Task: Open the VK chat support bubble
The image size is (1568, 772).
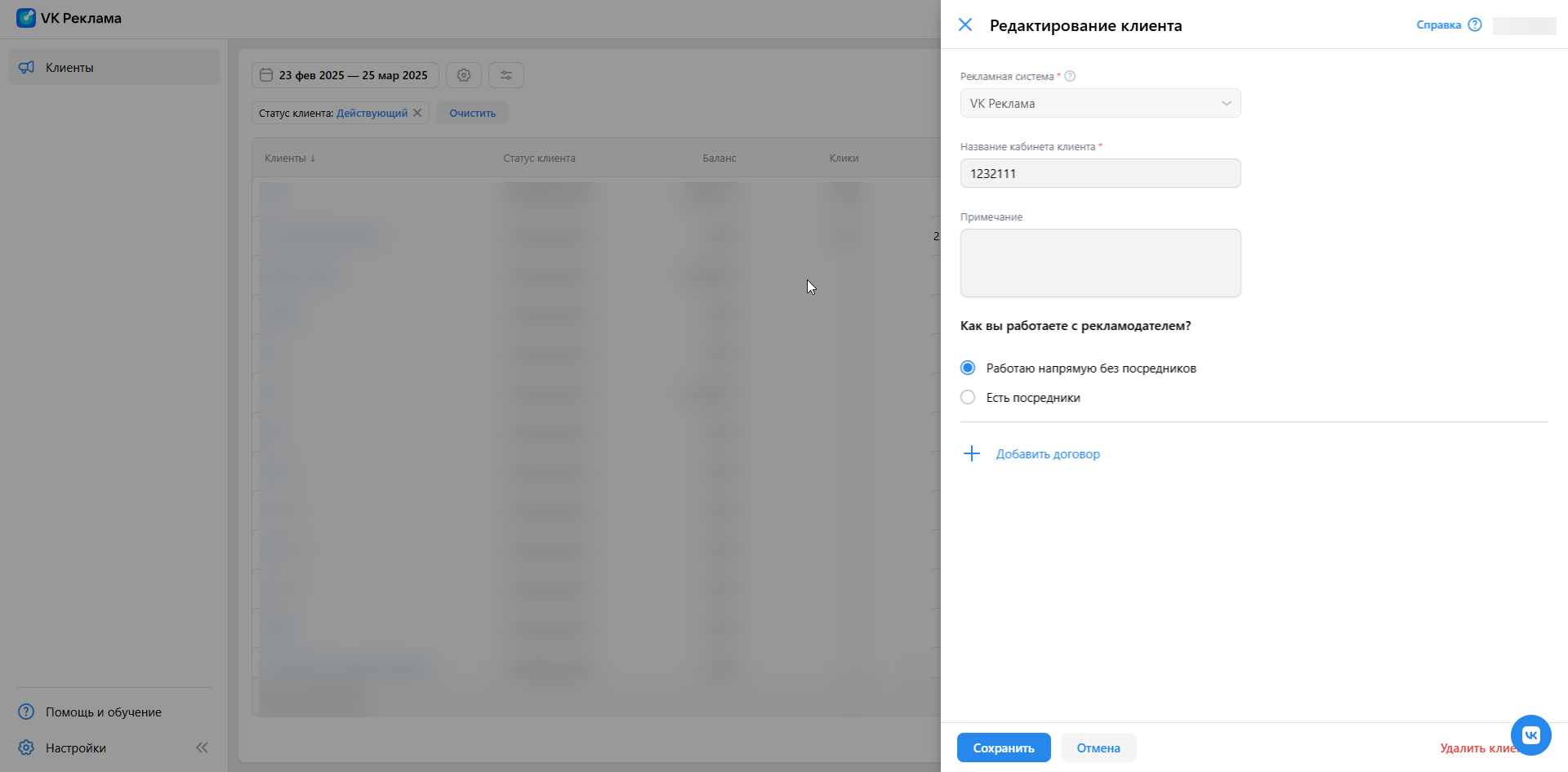Action: (1530, 734)
